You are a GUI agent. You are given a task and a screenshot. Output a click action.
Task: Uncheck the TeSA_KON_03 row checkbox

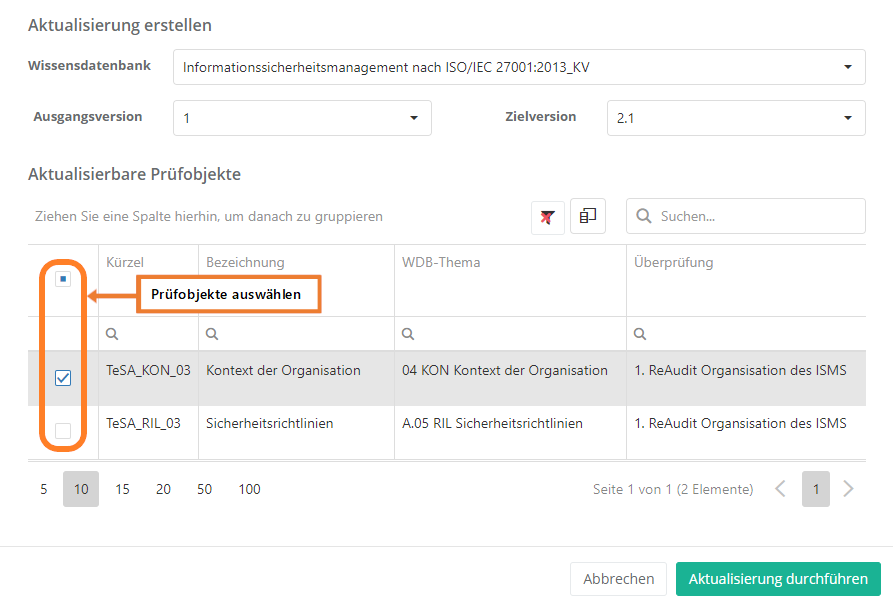coord(63,378)
